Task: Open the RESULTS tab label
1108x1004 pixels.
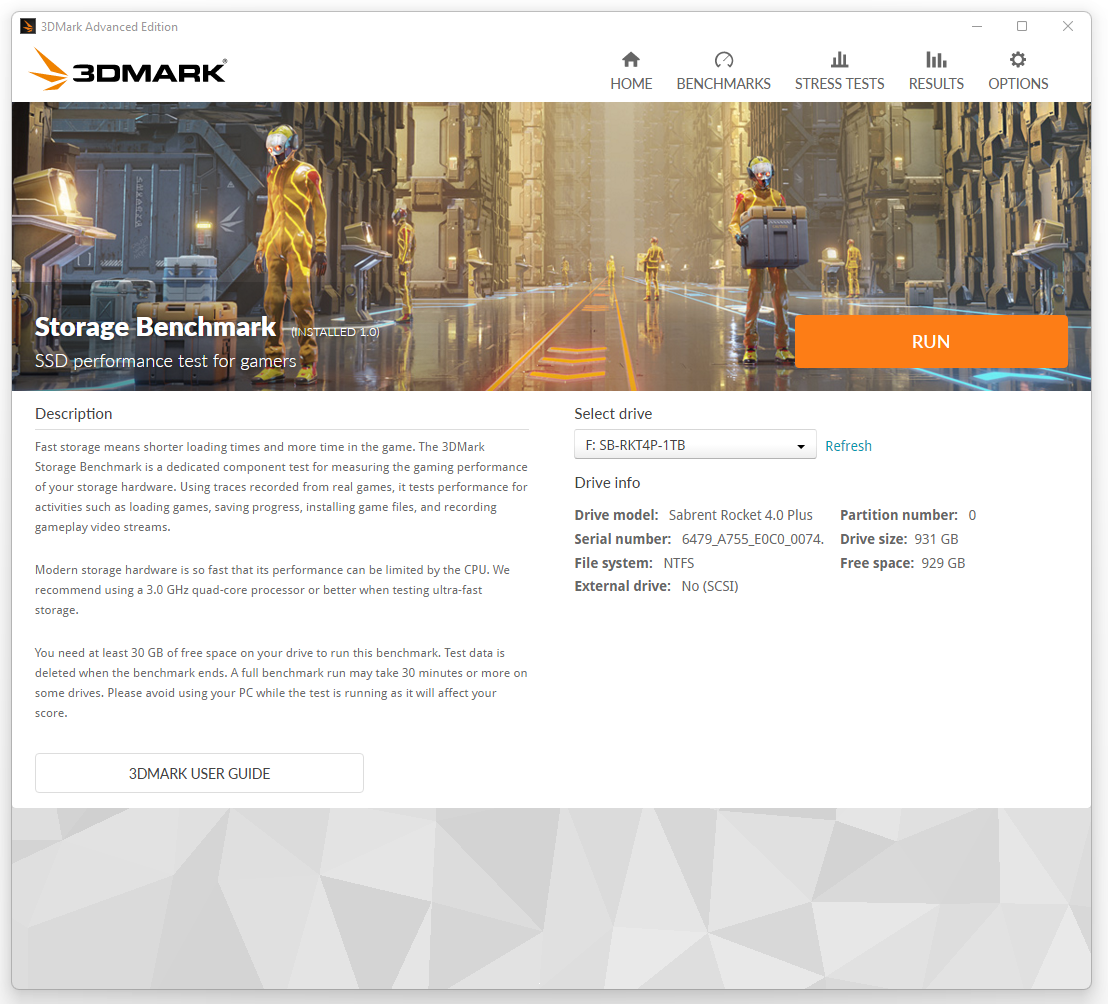Action: pyautogui.click(x=936, y=84)
